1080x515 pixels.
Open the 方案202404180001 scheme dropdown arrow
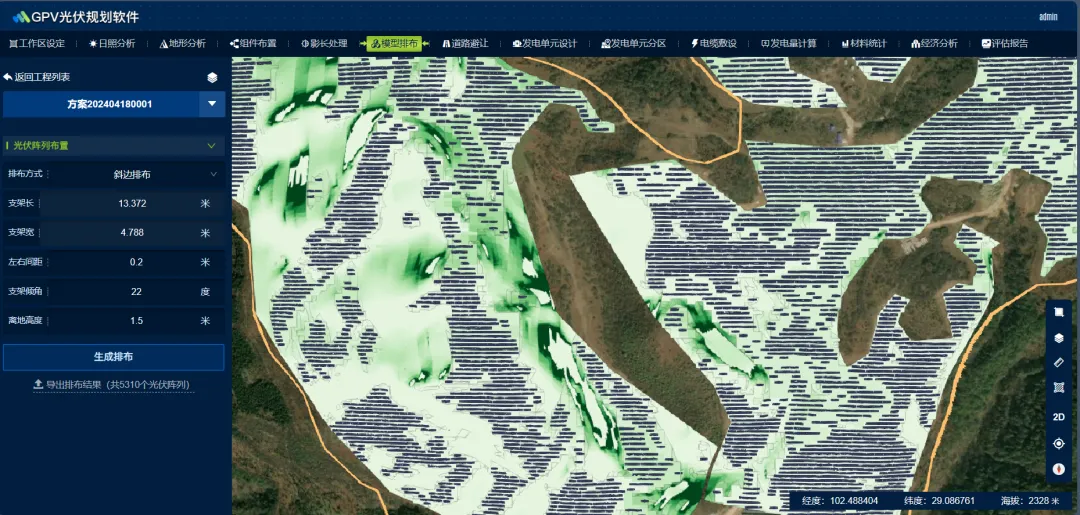click(212, 104)
